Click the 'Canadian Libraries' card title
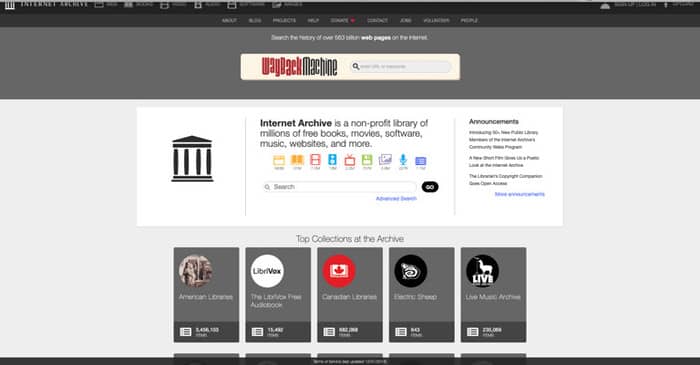The image size is (700, 365). click(x=349, y=297)
